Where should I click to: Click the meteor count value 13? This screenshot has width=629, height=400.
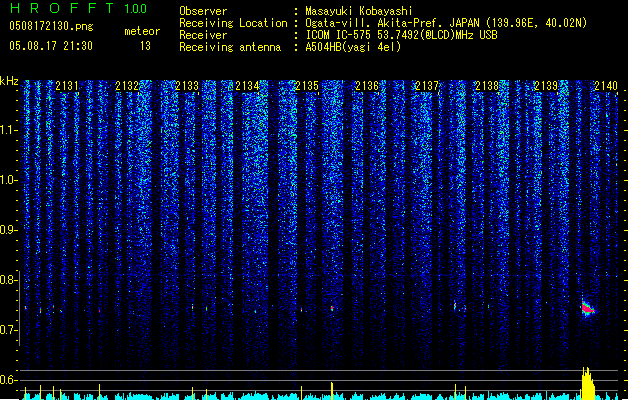145,46
